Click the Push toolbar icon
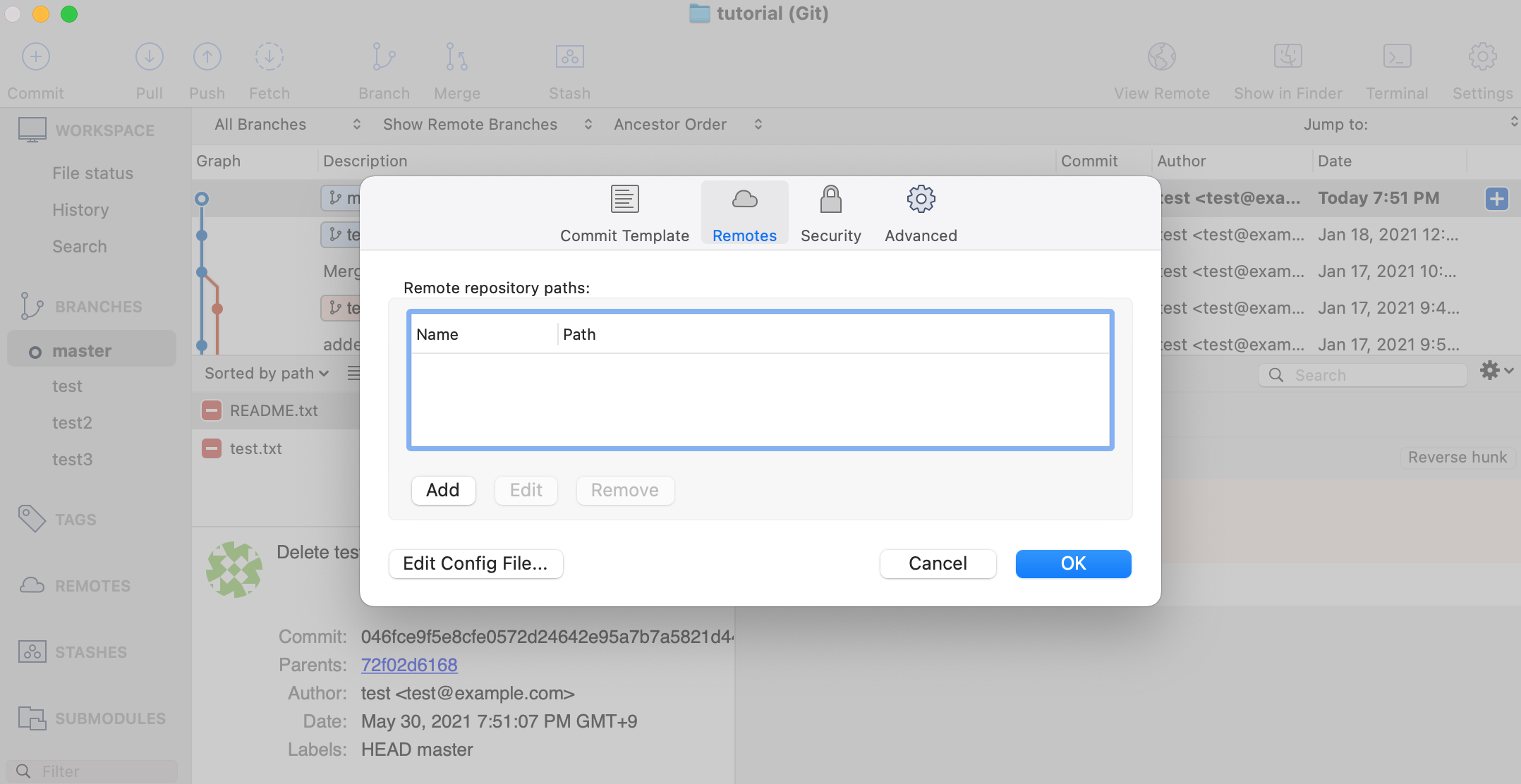The width and height of the screenshot is (1521, 784). [207, 57]
